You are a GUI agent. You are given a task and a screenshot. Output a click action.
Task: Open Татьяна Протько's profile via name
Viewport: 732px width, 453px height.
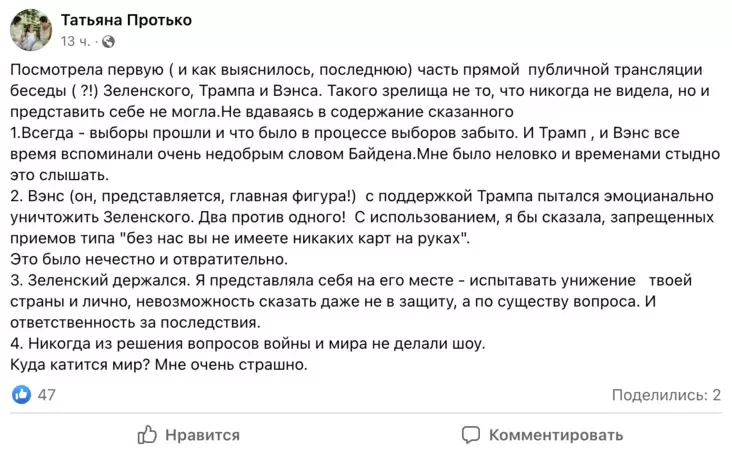click(x=126, y=20)
